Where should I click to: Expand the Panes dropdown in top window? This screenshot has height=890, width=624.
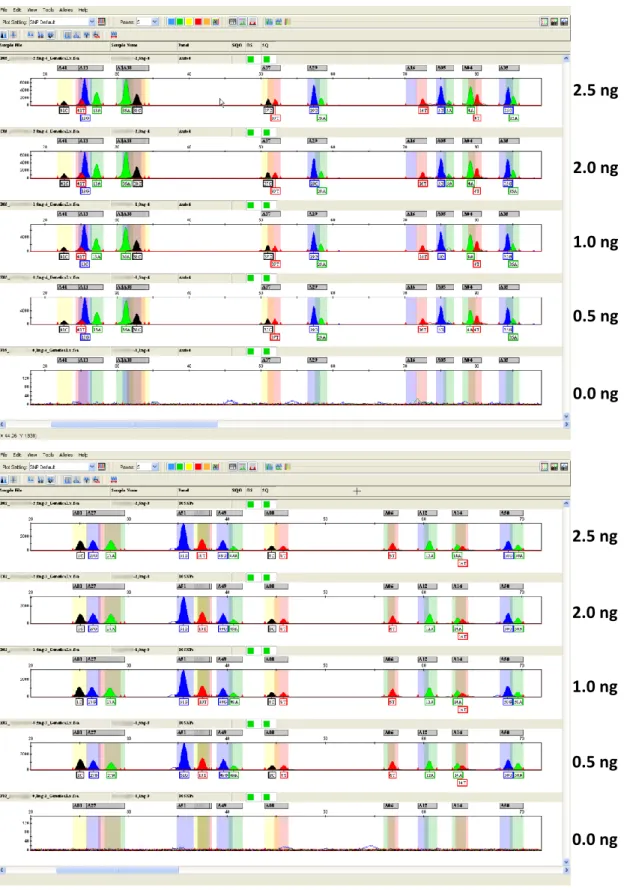(x=154, y=22)
